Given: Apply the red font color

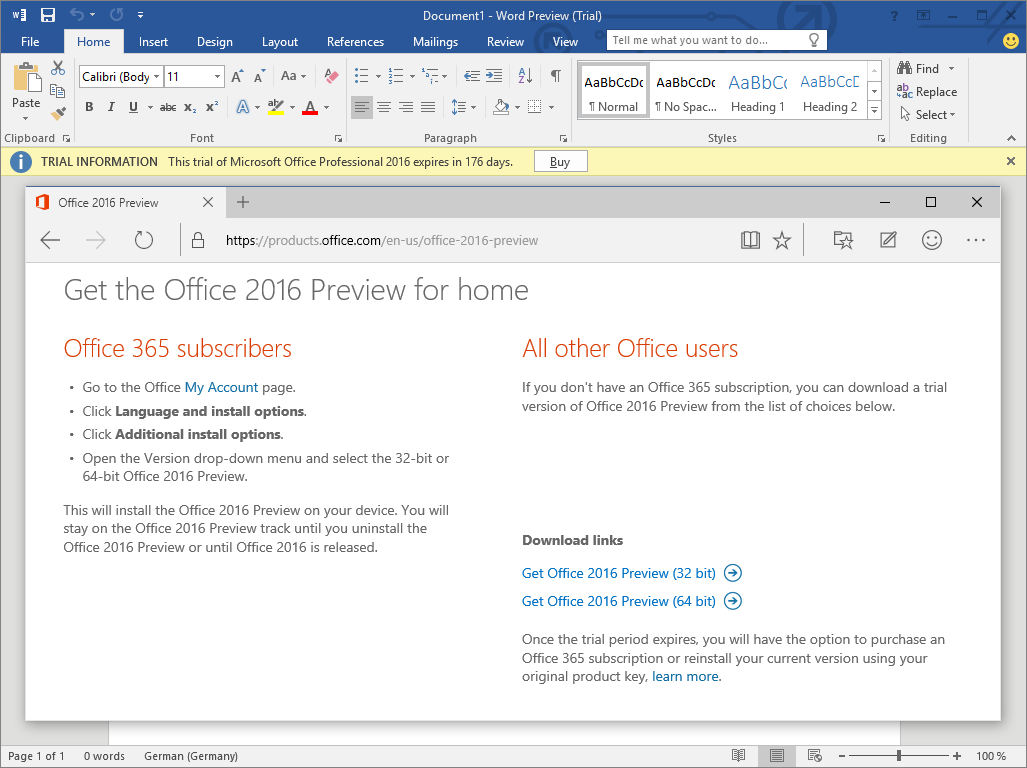Looking at the screenshot, I should [x=310, y=107].
